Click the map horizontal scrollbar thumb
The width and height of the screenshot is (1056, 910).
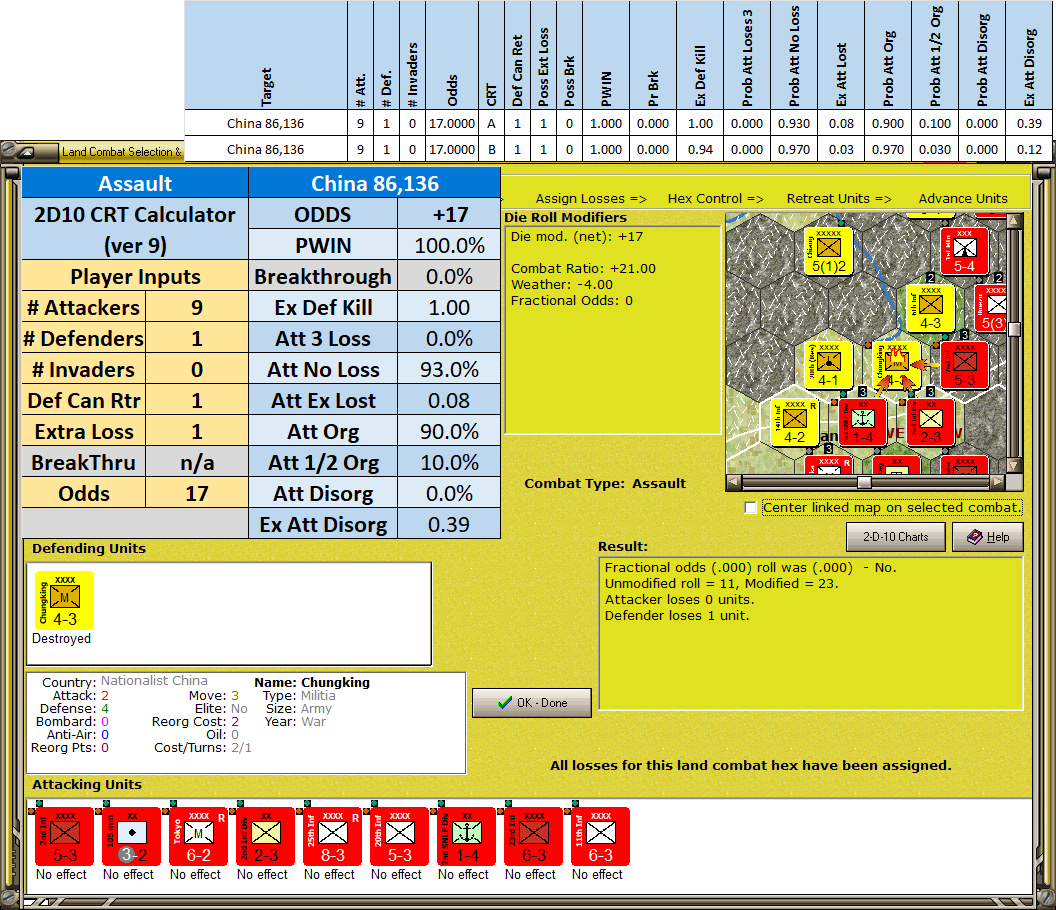tap(864, 482)
